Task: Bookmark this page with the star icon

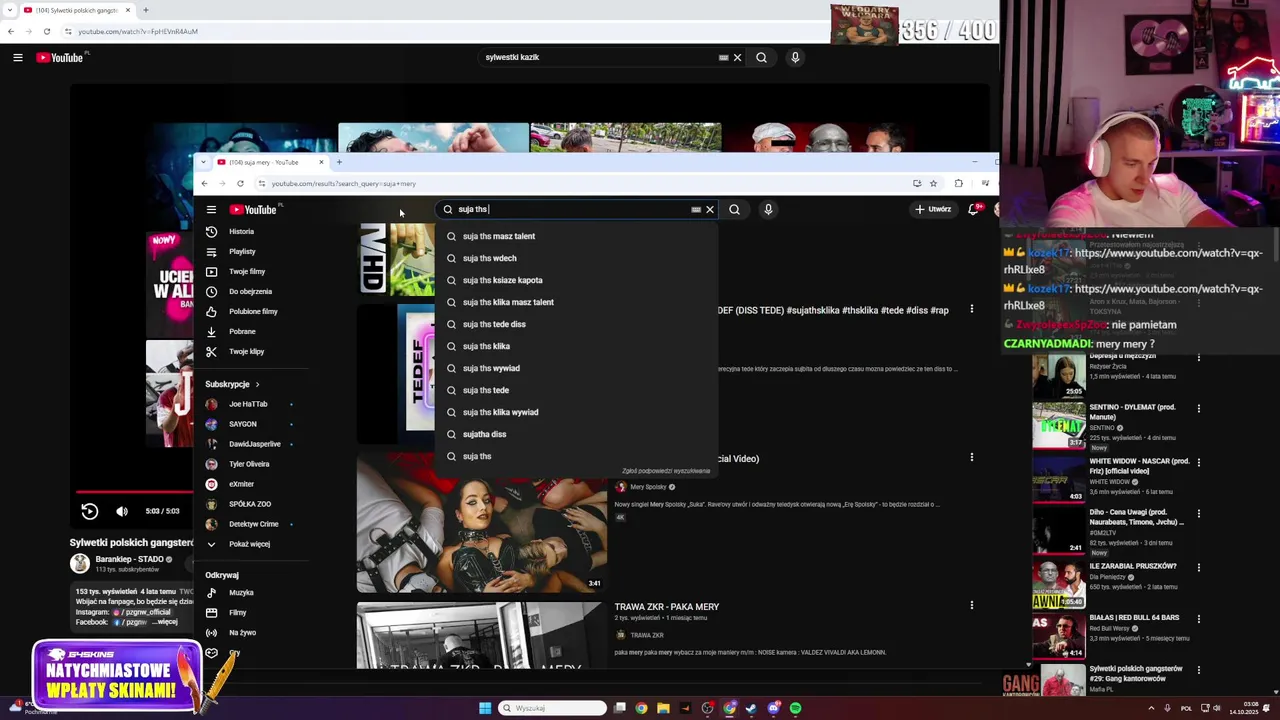Action: coord(933,184)
